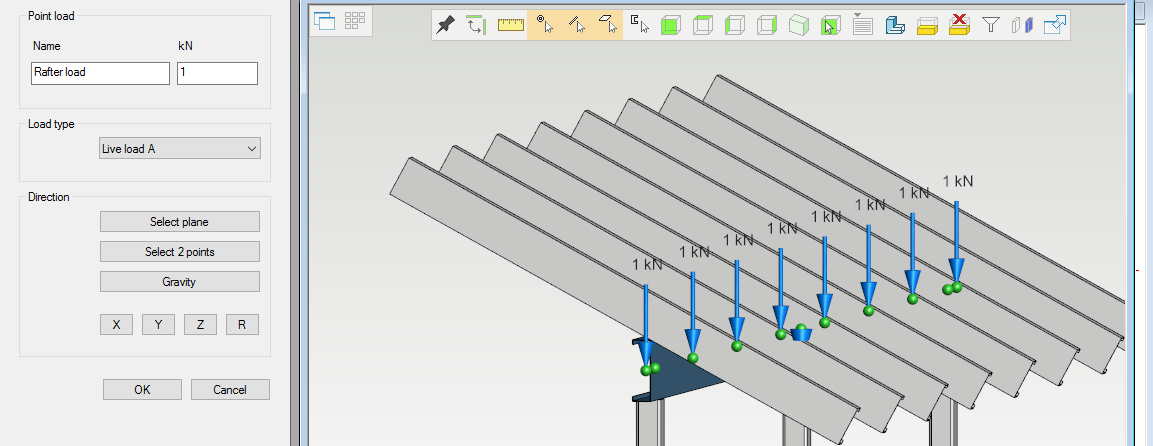The width and height of the screenshot is (1153, 446).
Task: Select the green front-face cube view
Action: tap(671, 25)
